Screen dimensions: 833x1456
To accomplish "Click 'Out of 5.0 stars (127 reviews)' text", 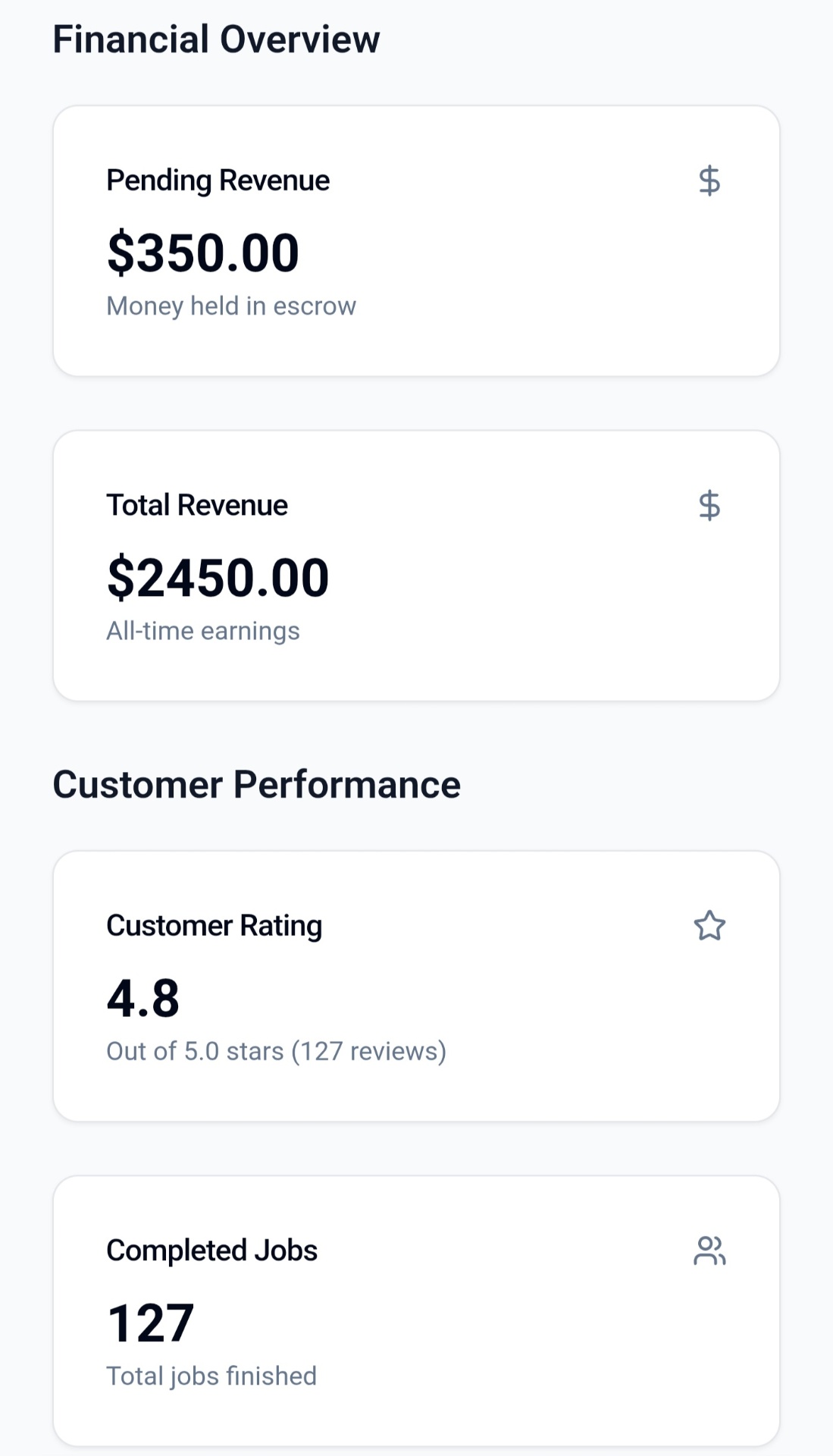I will (277, 1051).
